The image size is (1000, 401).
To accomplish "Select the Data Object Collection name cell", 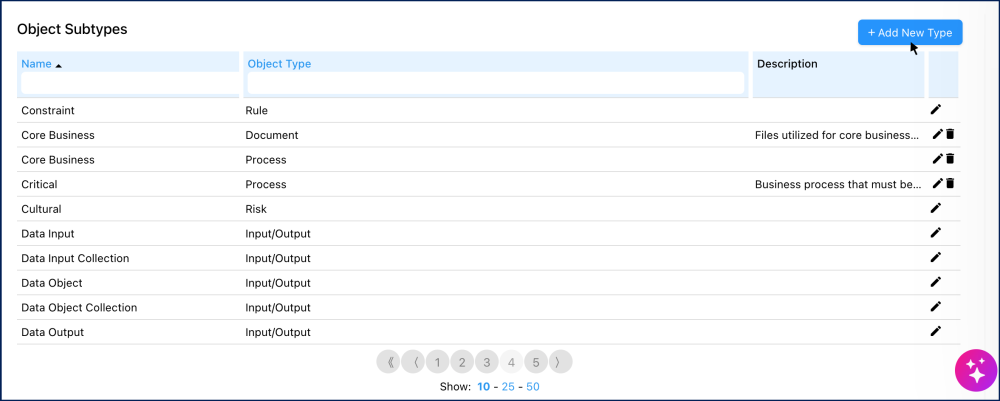I will [x=79, y=307].
